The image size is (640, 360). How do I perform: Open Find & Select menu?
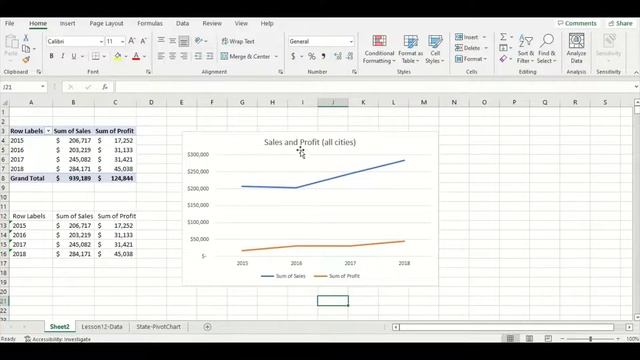547,49
